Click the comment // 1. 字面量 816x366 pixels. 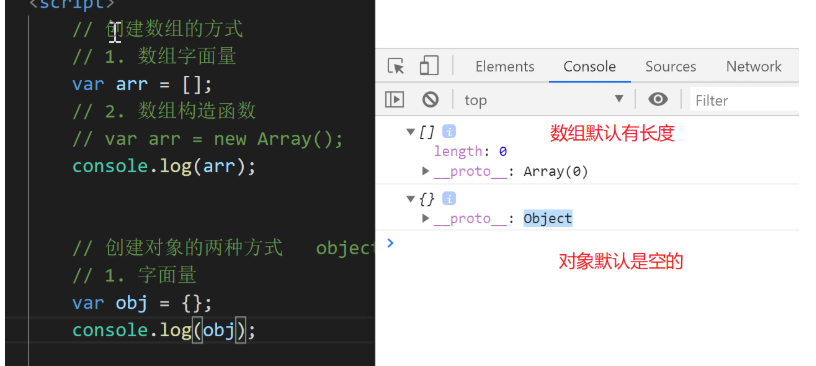(134, 275)
